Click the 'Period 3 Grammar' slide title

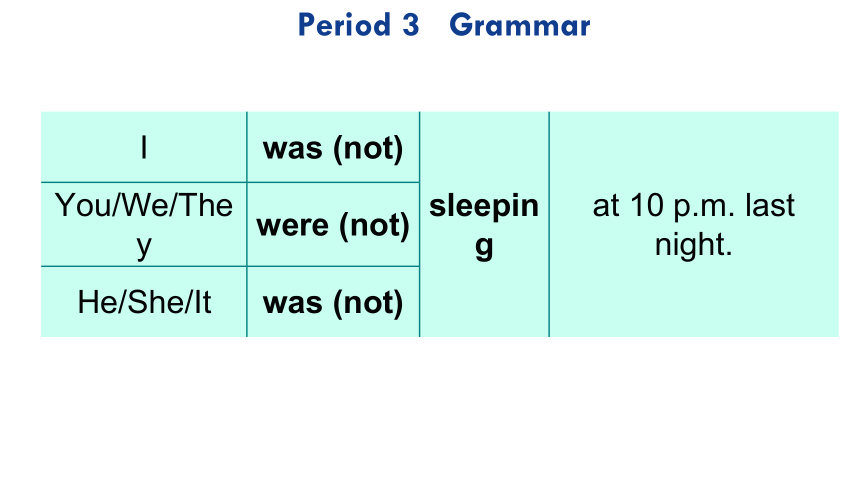pos(444,25)
